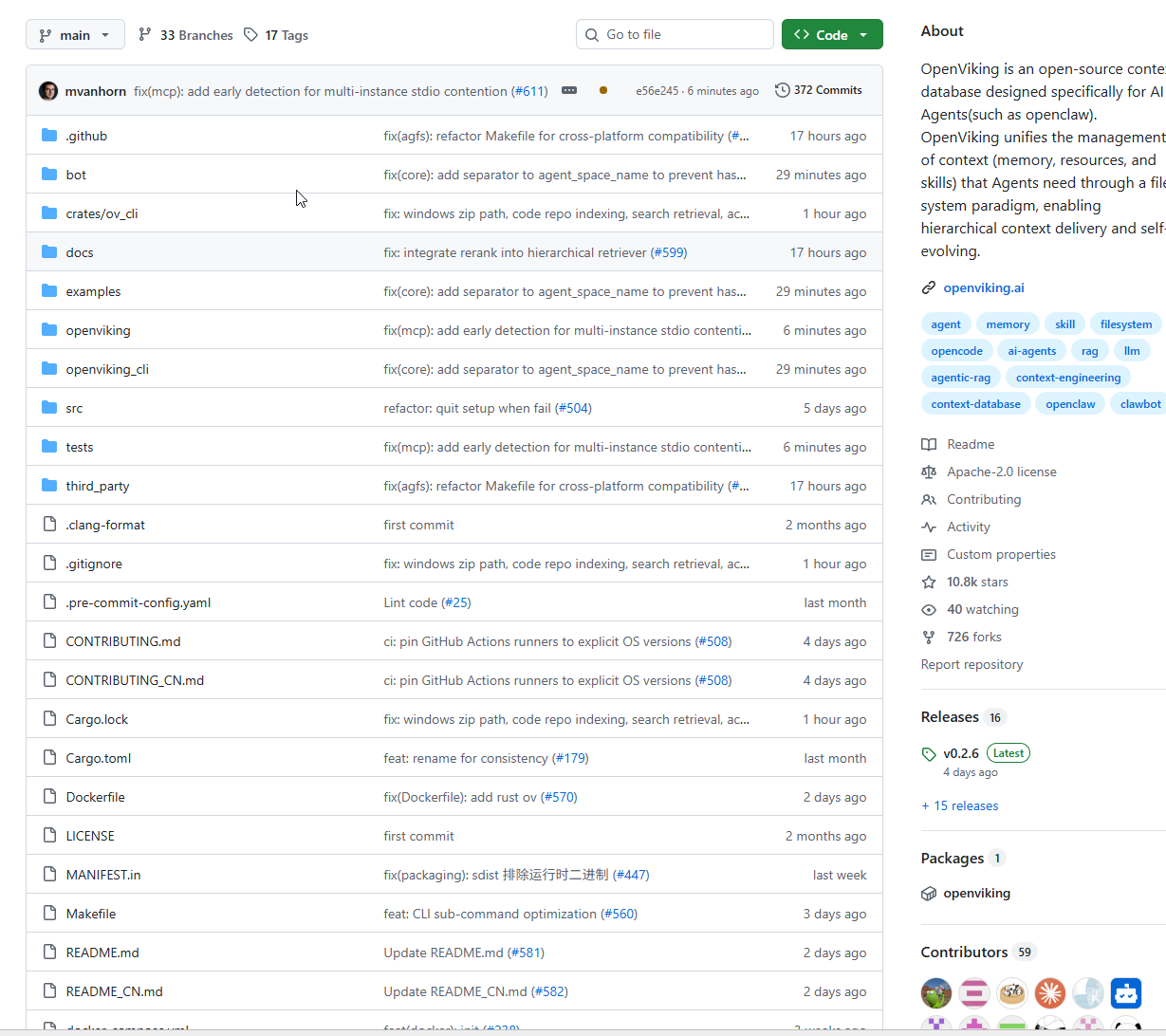Click the Apache-2.0 license scale icon
The height and width of the screenshot is (1036, 1166).
[929, 472]
